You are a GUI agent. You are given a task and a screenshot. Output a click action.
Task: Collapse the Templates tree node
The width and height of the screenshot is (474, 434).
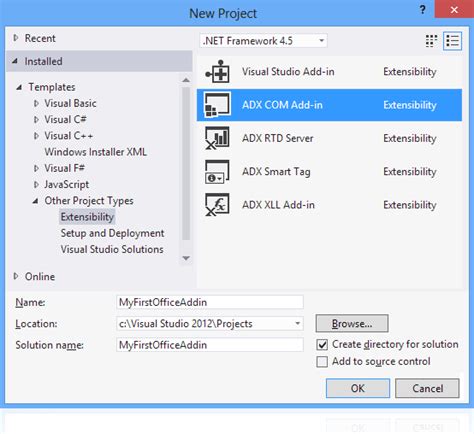point(19,87)
